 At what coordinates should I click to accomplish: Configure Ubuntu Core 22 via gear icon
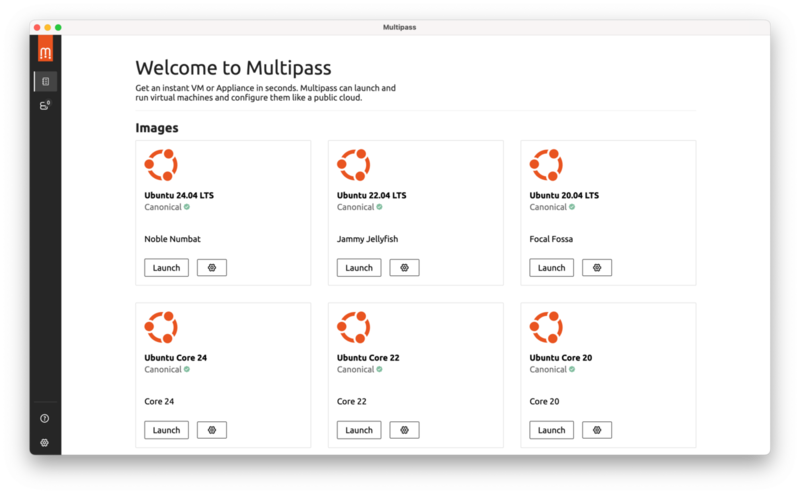(x=405, y=430)
